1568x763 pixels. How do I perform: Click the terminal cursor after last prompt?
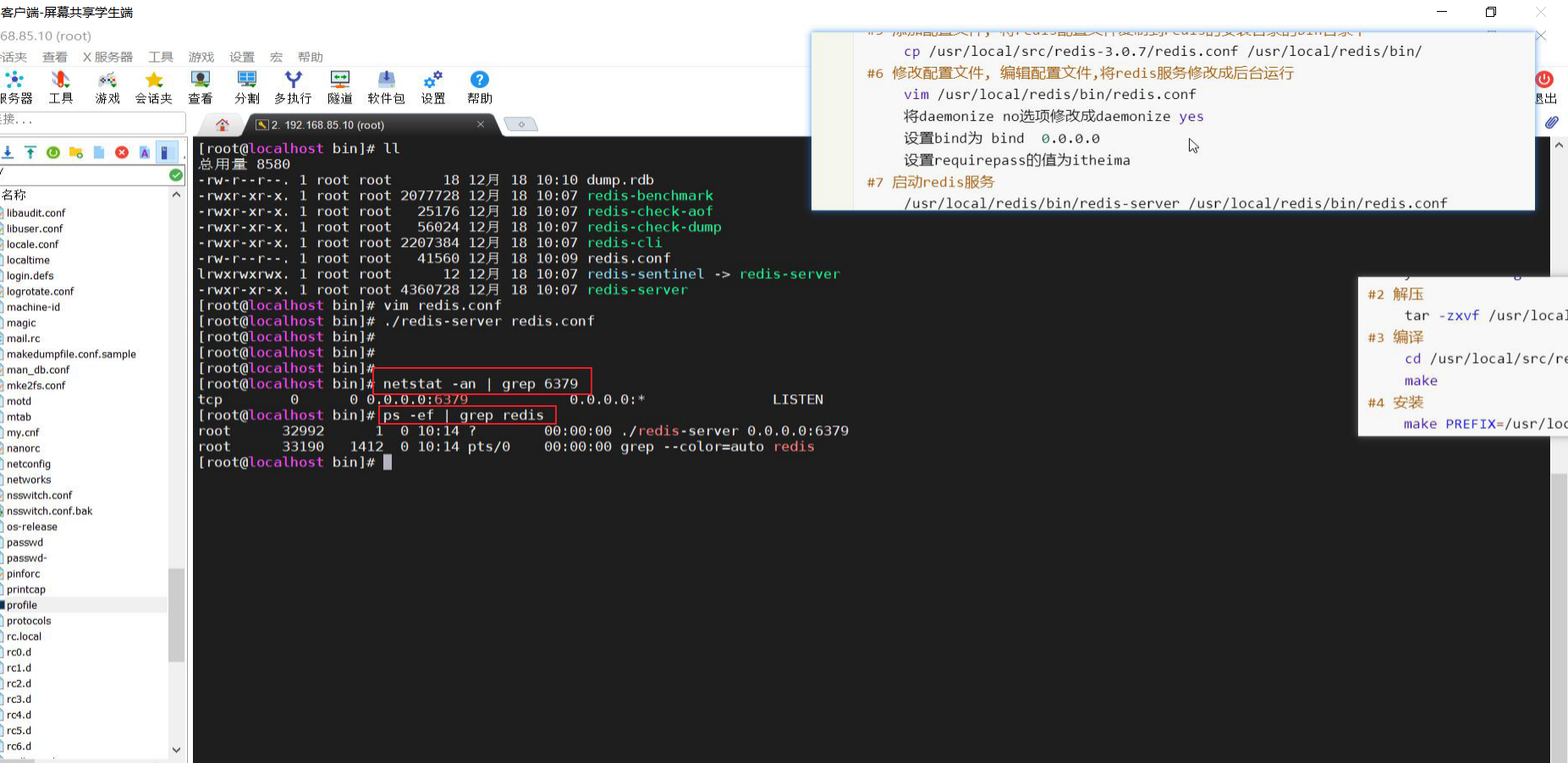click(x=388, y=462)
